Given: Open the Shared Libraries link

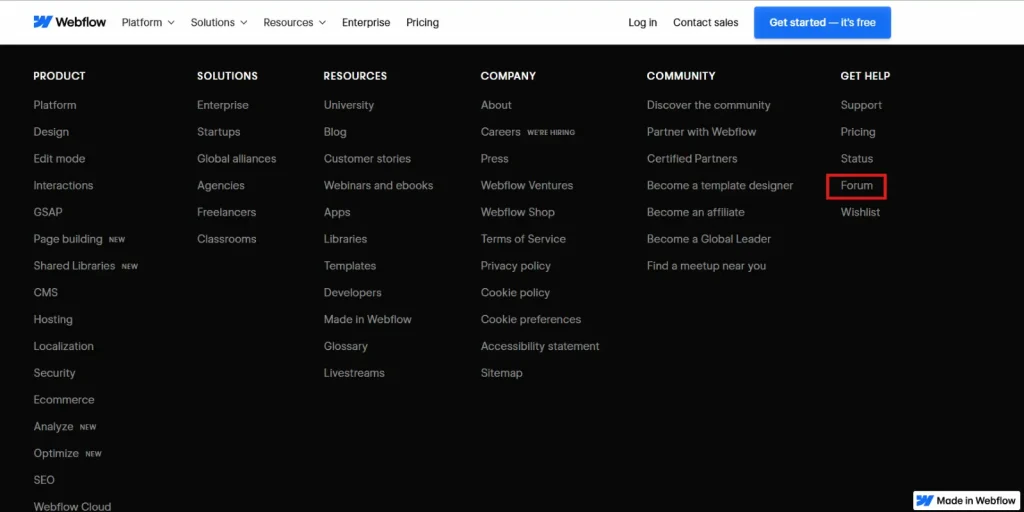Looking at the screenshot, I should click(x=74, y=266).
